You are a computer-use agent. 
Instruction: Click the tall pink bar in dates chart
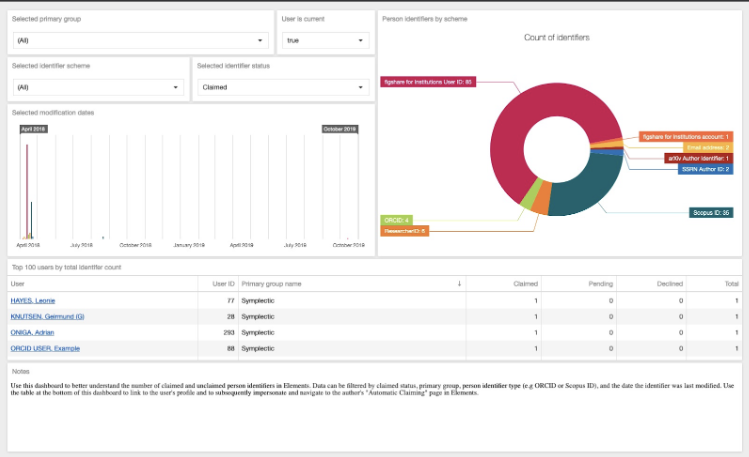point(27,190)
